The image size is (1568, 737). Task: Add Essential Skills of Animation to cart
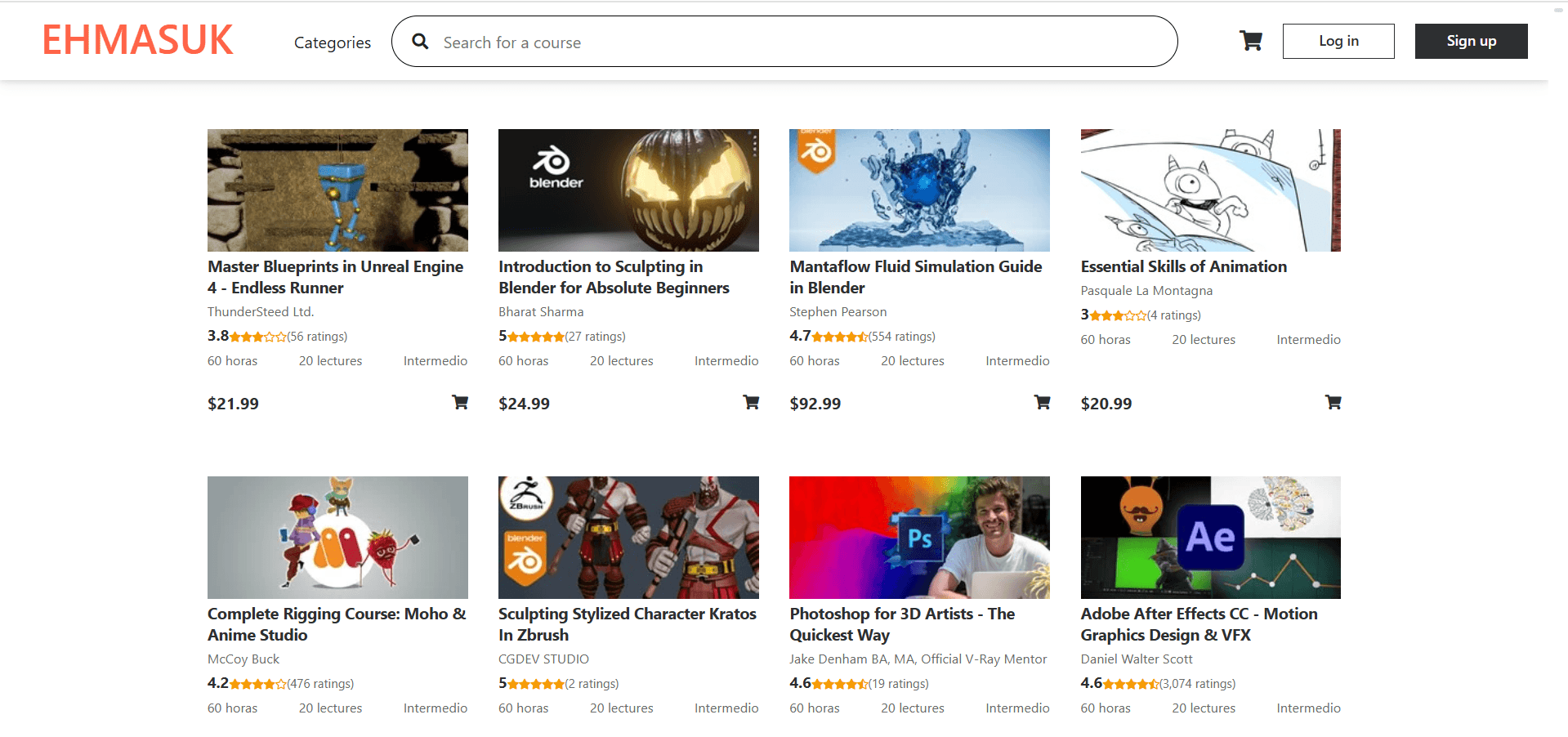coord(1333,402)
